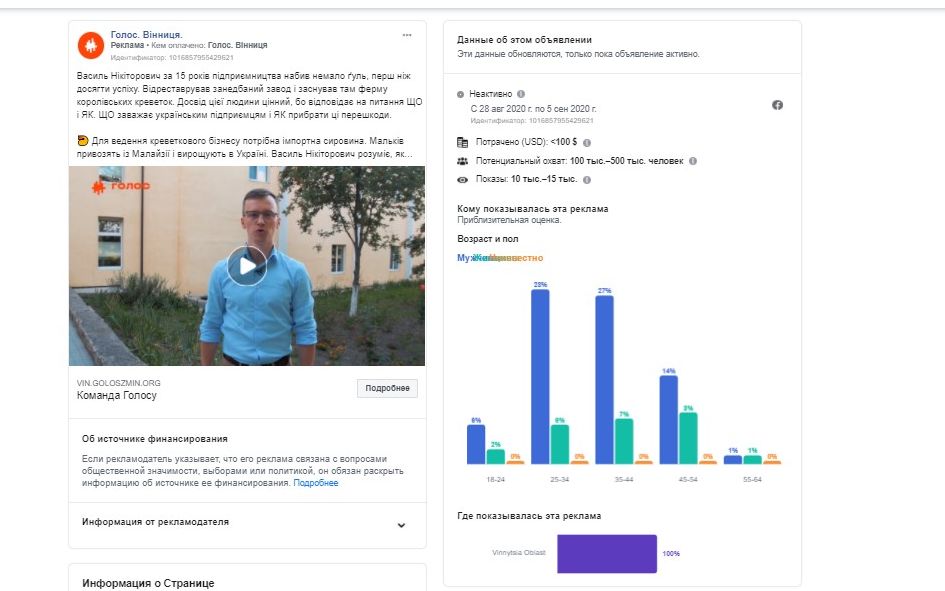945x591 pixels.
Task: Expand the Информация от рекламодателя section
Action: point(401,525)
